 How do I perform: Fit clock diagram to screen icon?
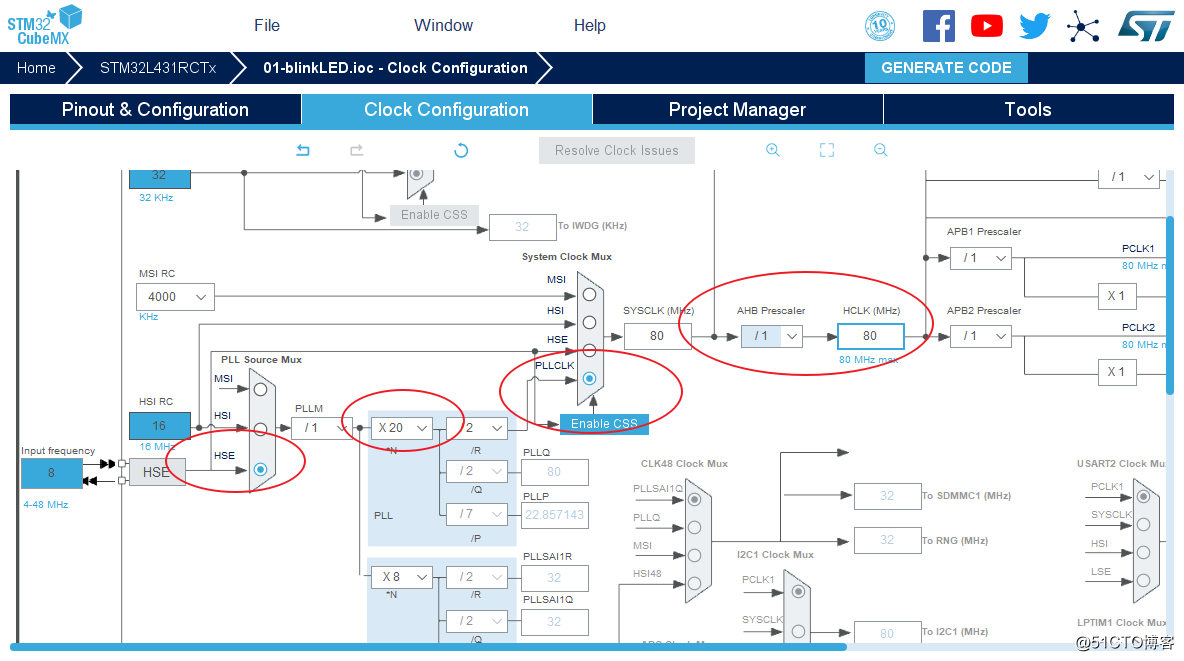tap(827, 150)
